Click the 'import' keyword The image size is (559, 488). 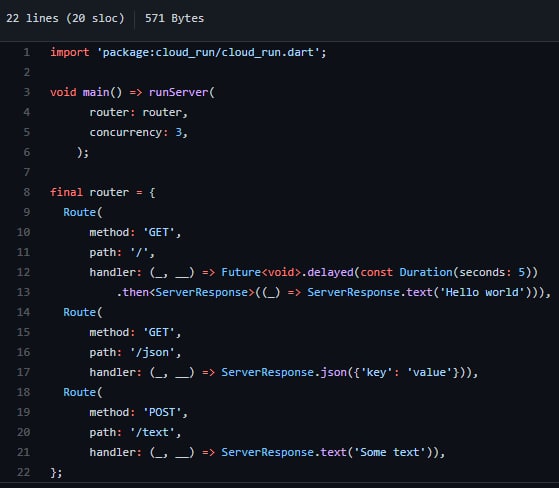[x=70, y=52]
